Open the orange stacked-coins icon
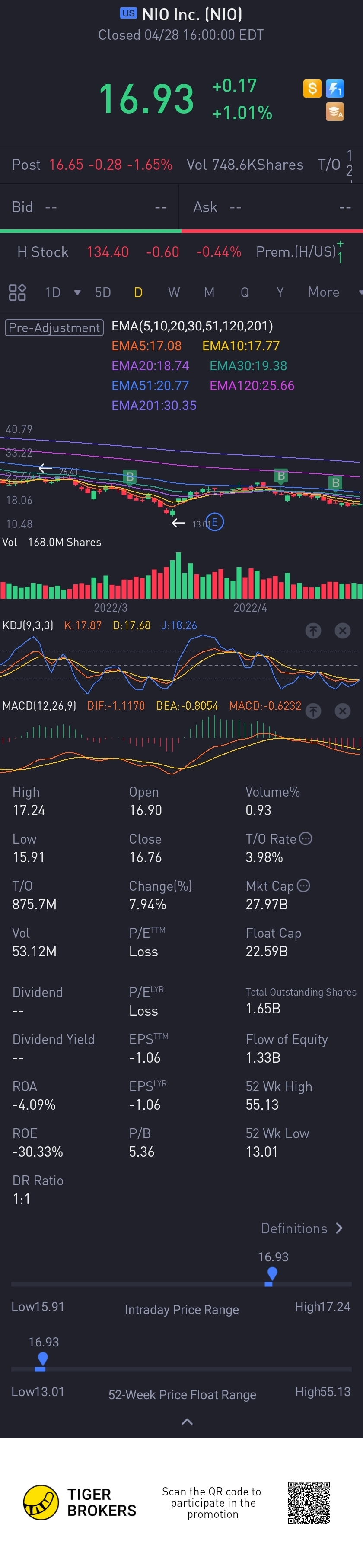The width and height of the screenshot is (363, 1568). 335,112
